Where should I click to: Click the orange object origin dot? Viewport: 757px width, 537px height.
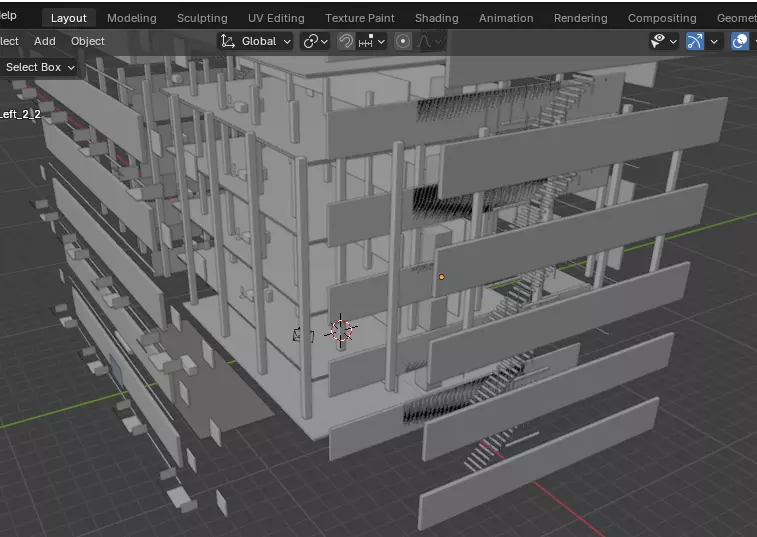point(441,277)
